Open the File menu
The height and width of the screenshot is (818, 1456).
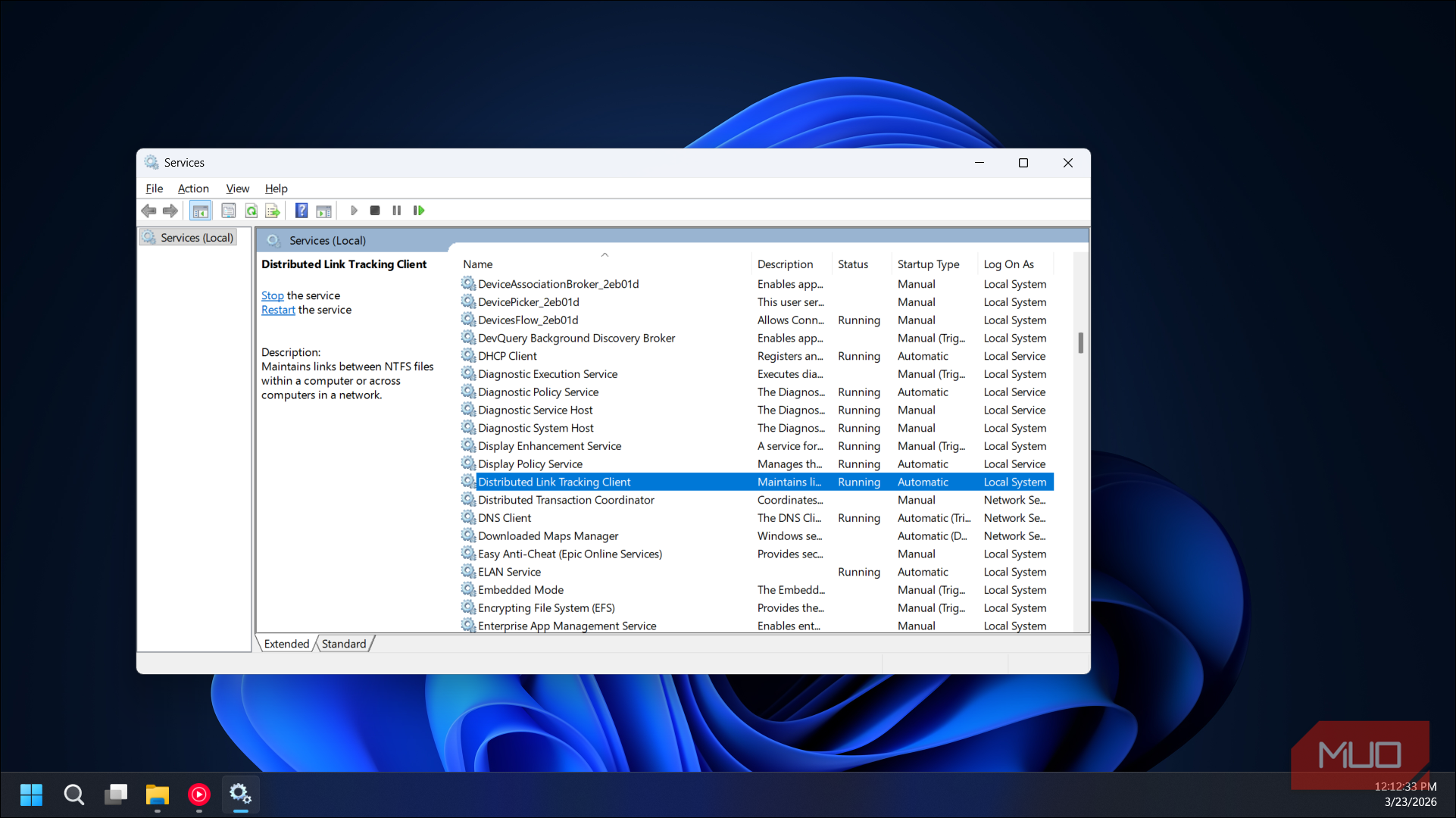(155, 189)
